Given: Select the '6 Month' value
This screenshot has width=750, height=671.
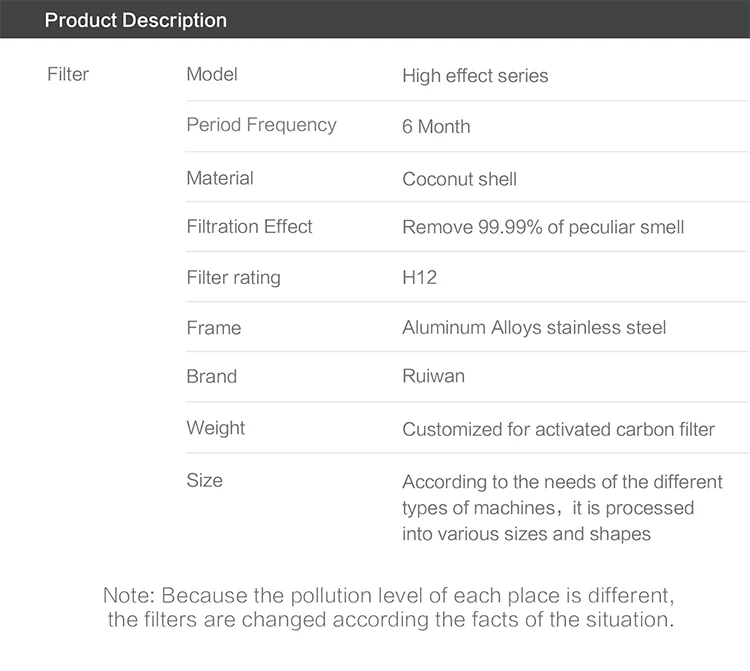Looking at the screenshot, I should (x=436, y=127).
